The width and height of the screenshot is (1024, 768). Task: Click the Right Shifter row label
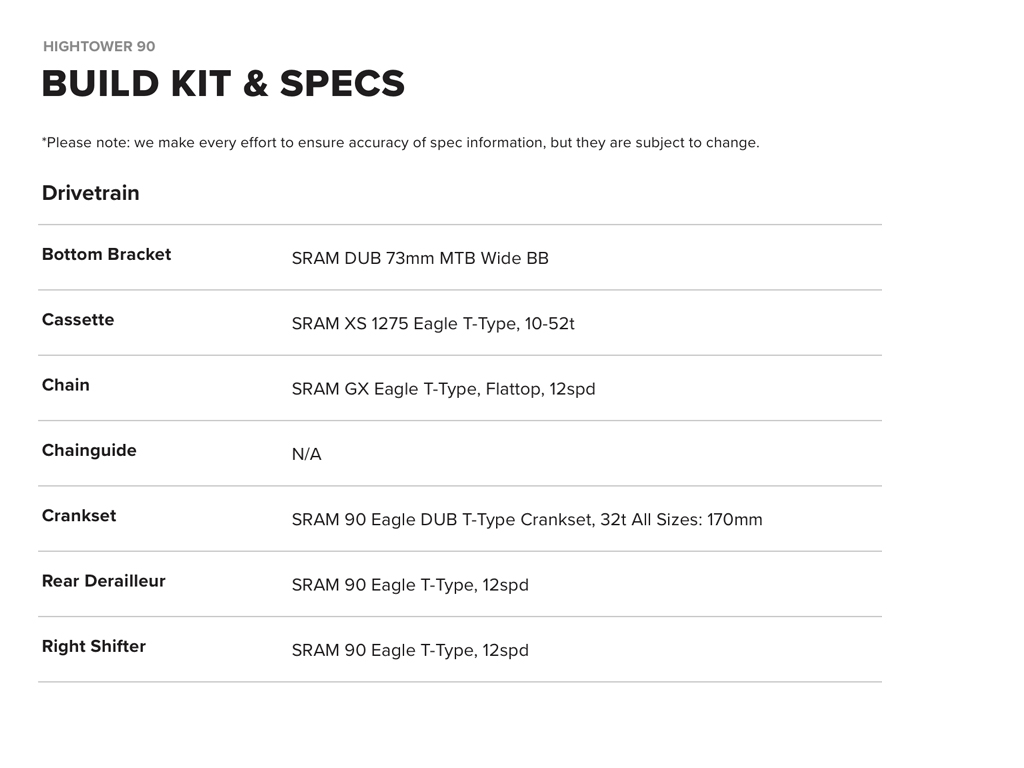94,646
